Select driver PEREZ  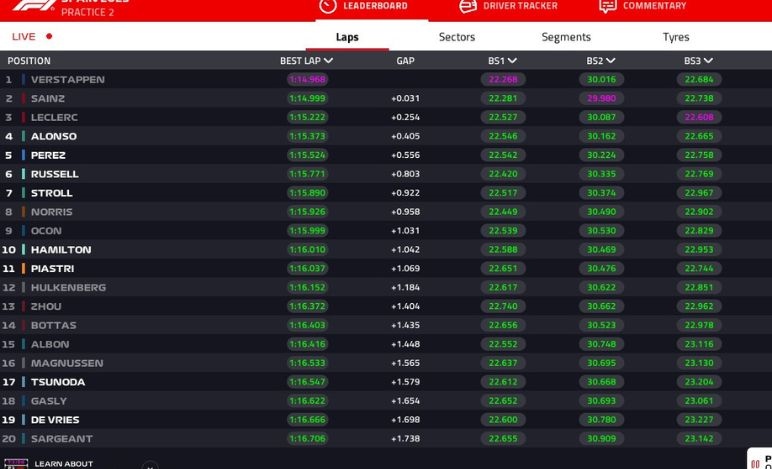pos(48,155)
